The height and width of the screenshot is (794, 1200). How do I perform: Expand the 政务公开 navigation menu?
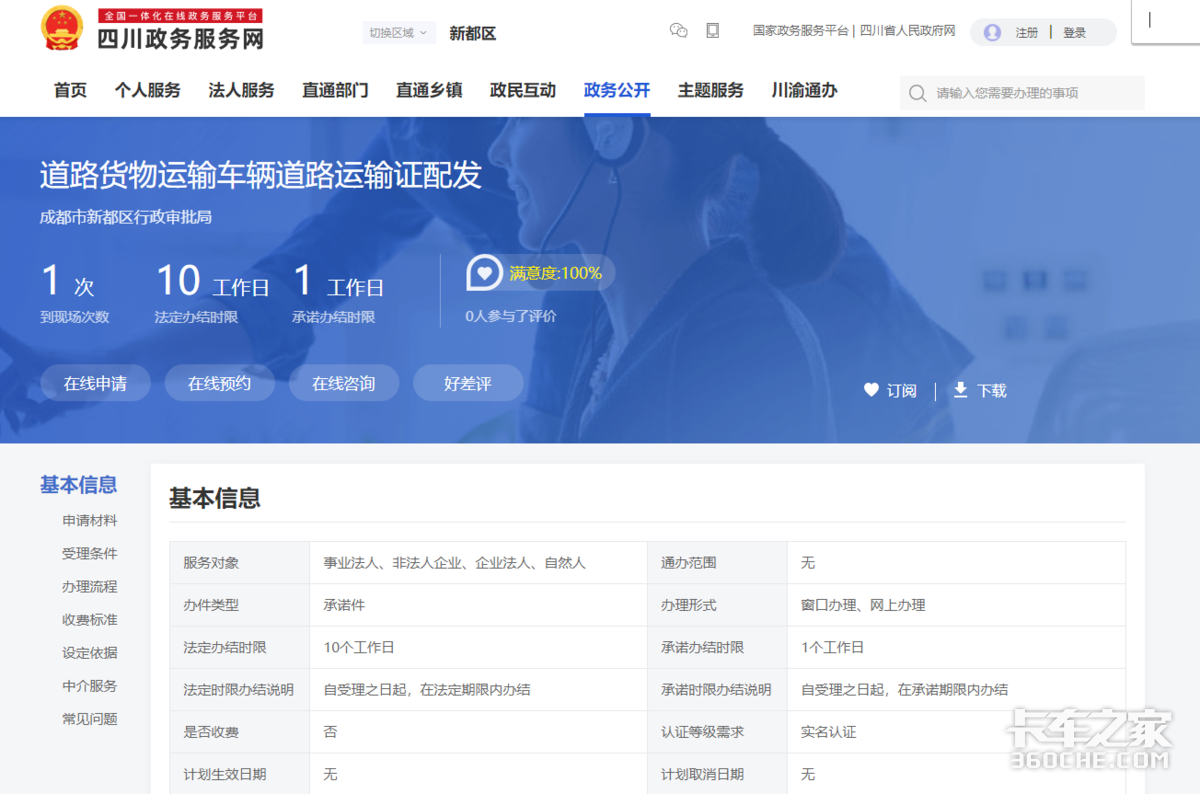tap(615, 90)
